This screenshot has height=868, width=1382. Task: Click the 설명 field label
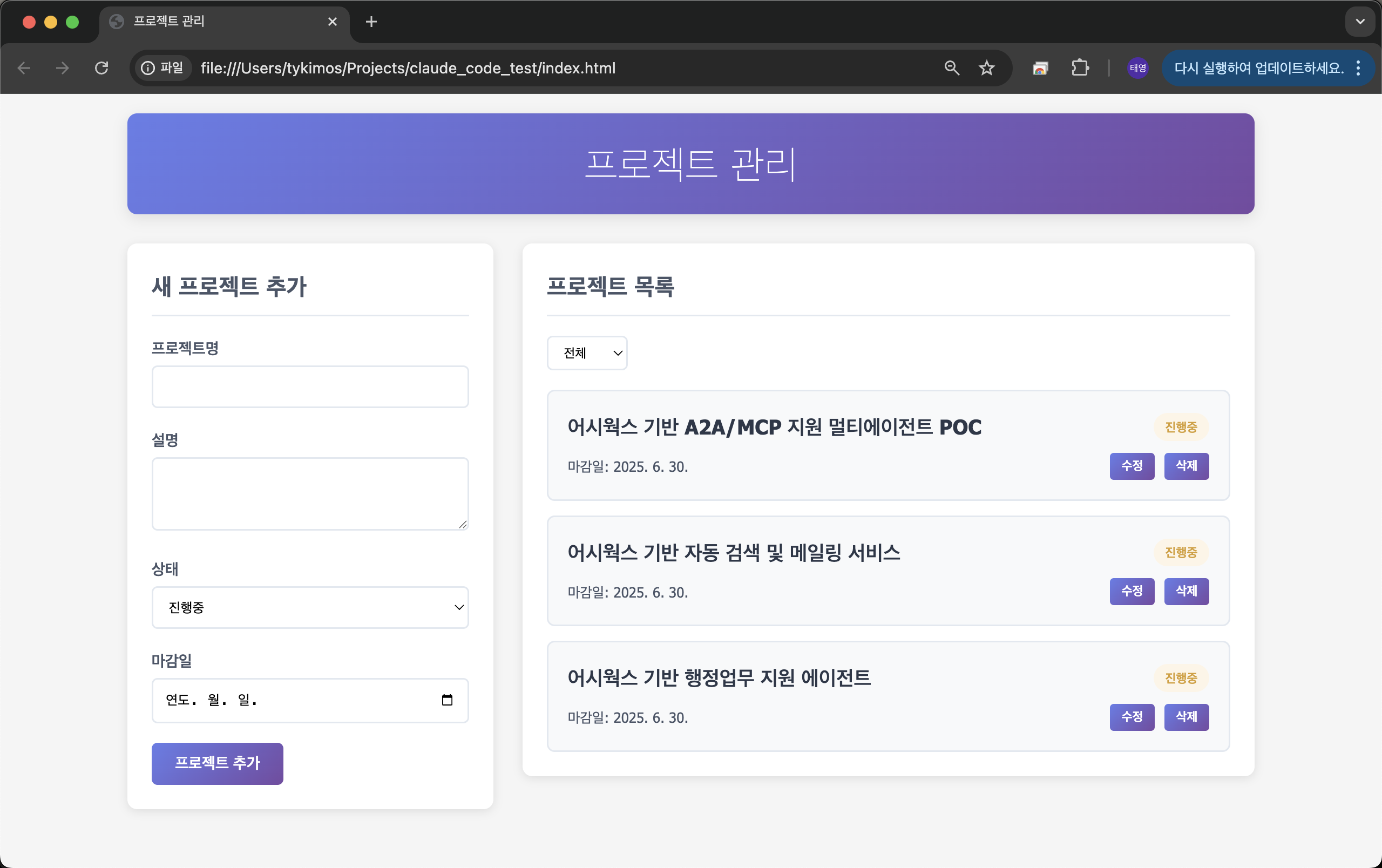pos(165,440)
